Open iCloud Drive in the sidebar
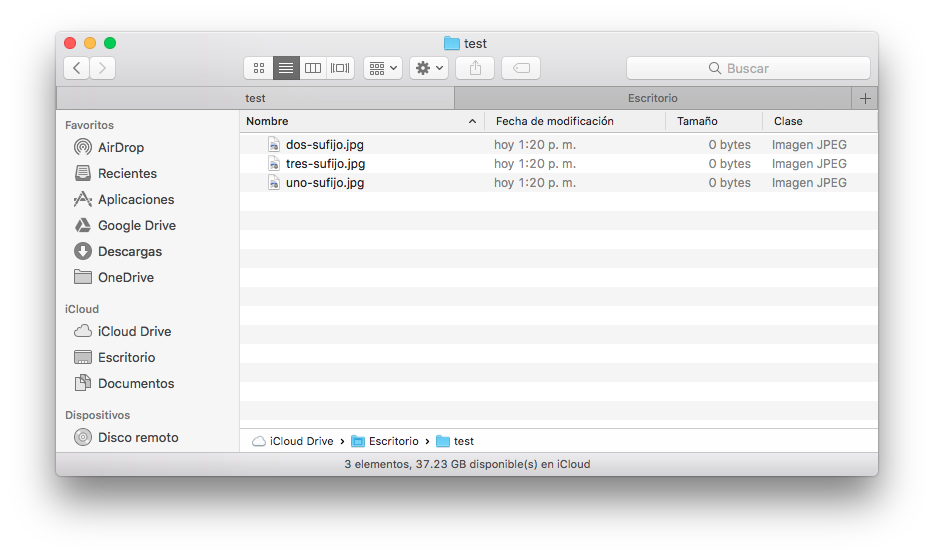This screenshot has height=556, width=934. pos(123,331)
